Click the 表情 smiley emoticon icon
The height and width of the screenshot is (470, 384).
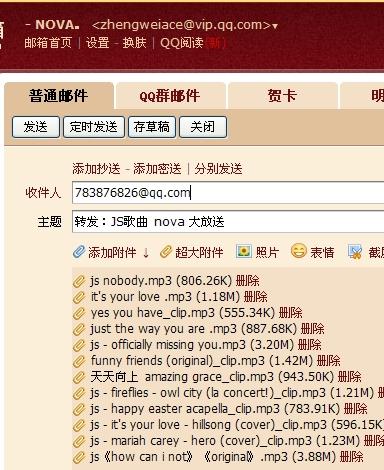pyautogui.click(x=299, y=251)
